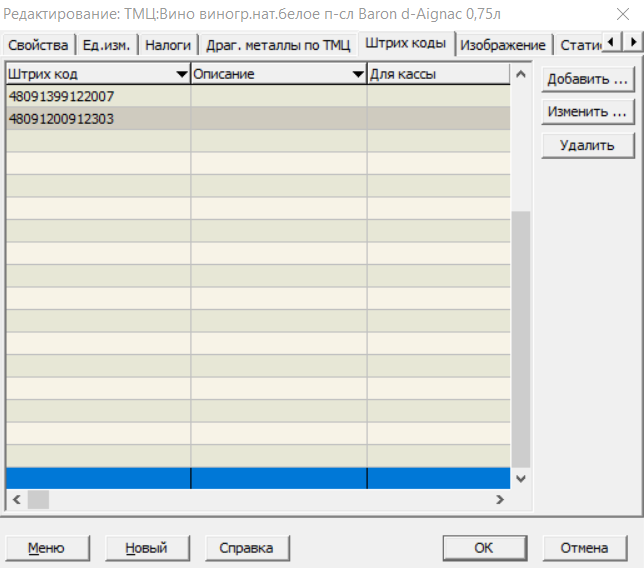Click the Изменить button
The height and width of the screenshot is (568, 644).
[587, 112]
